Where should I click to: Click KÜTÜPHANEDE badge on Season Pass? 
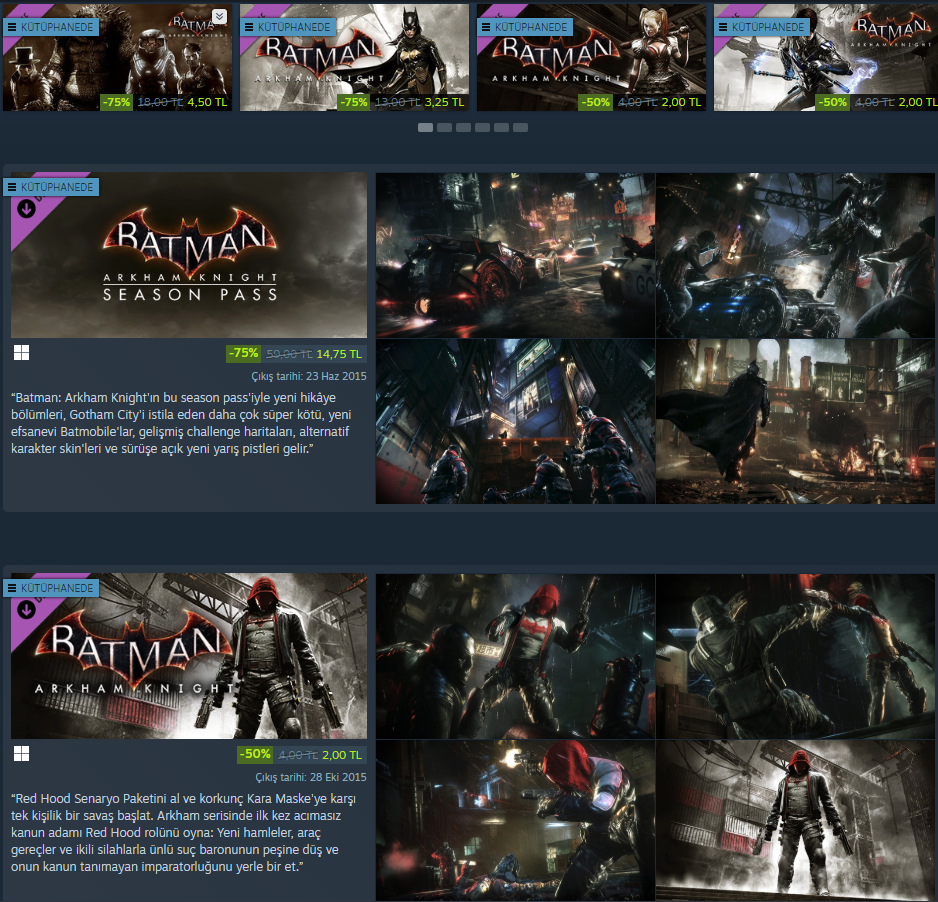[x=51, y=187]
